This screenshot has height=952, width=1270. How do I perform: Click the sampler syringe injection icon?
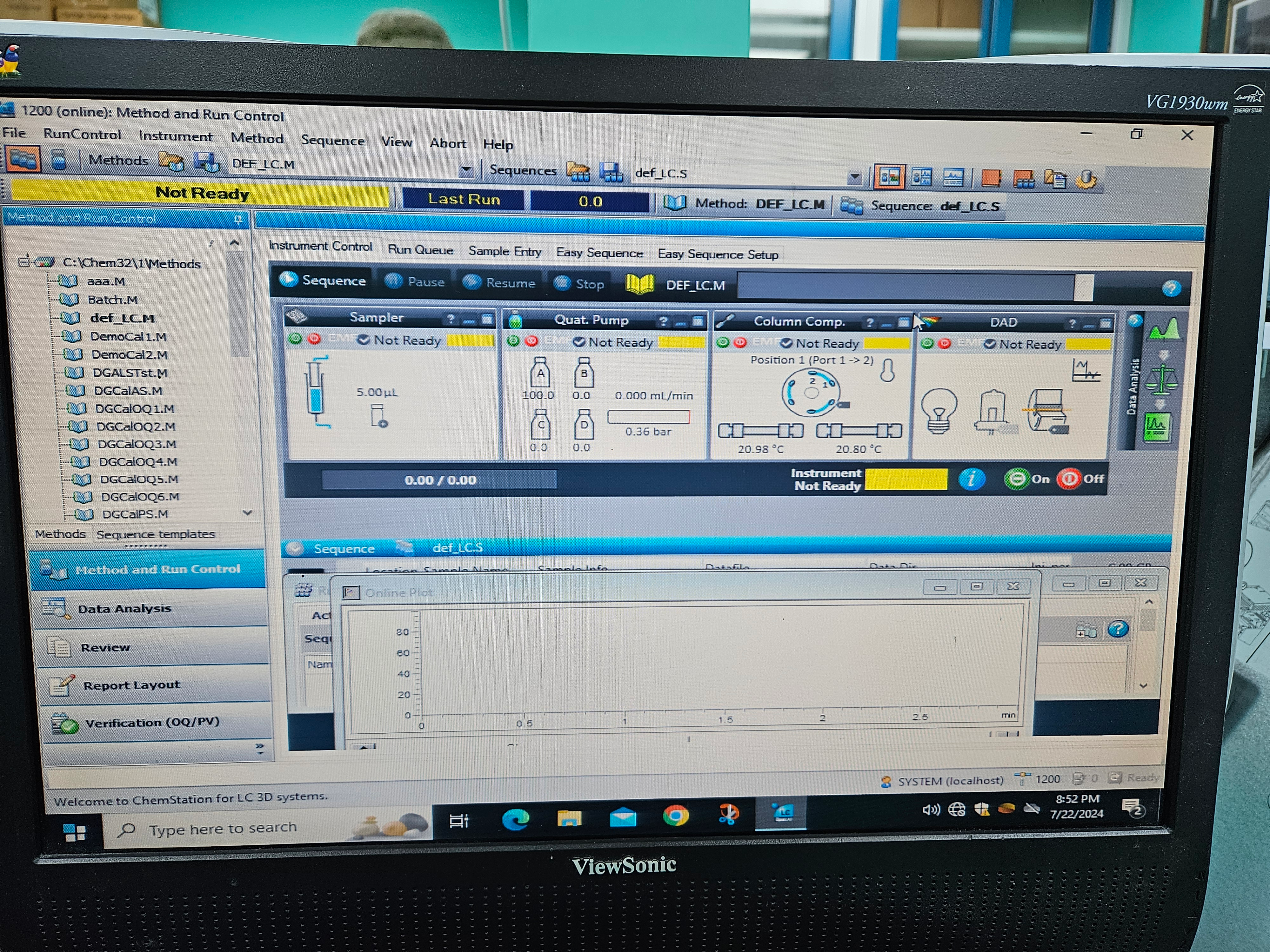[x=316, y=393]
